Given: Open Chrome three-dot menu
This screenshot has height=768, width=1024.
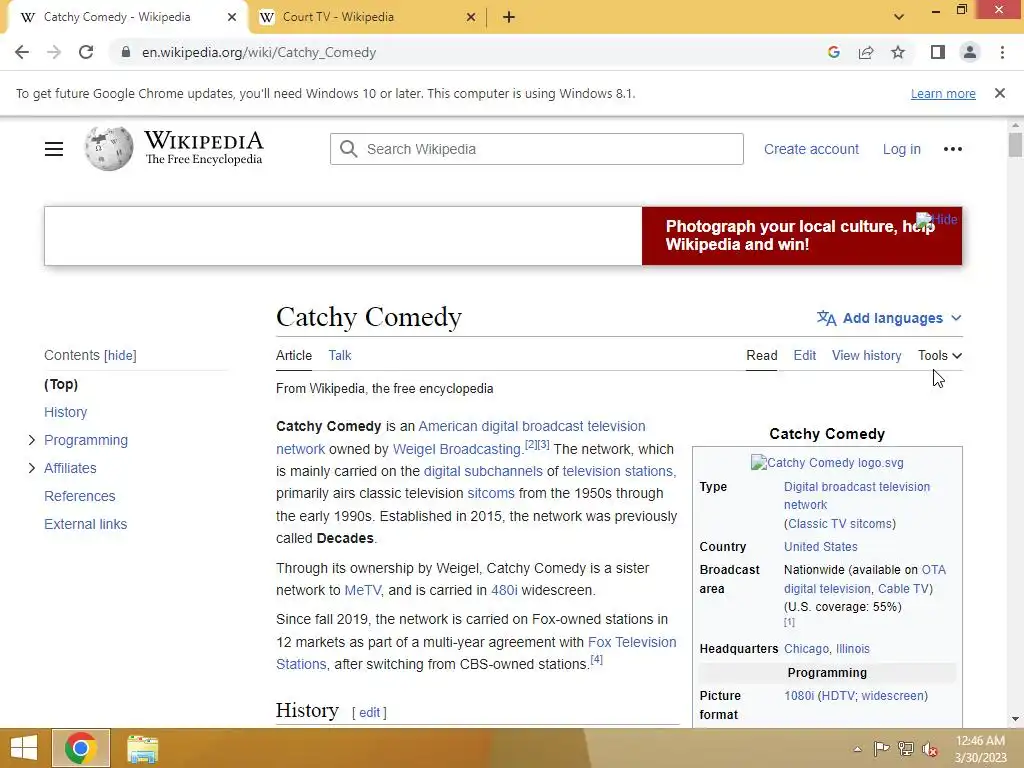Looking at the screenshot, I should 1002,52.
